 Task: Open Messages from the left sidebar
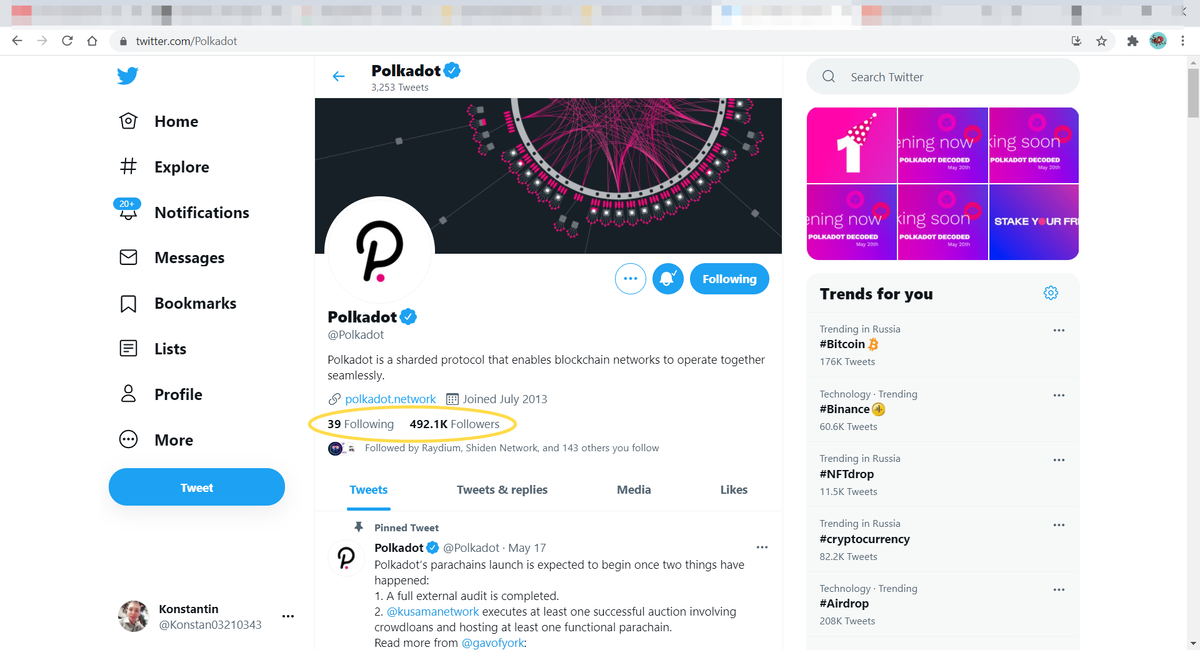tap(128, 257)
